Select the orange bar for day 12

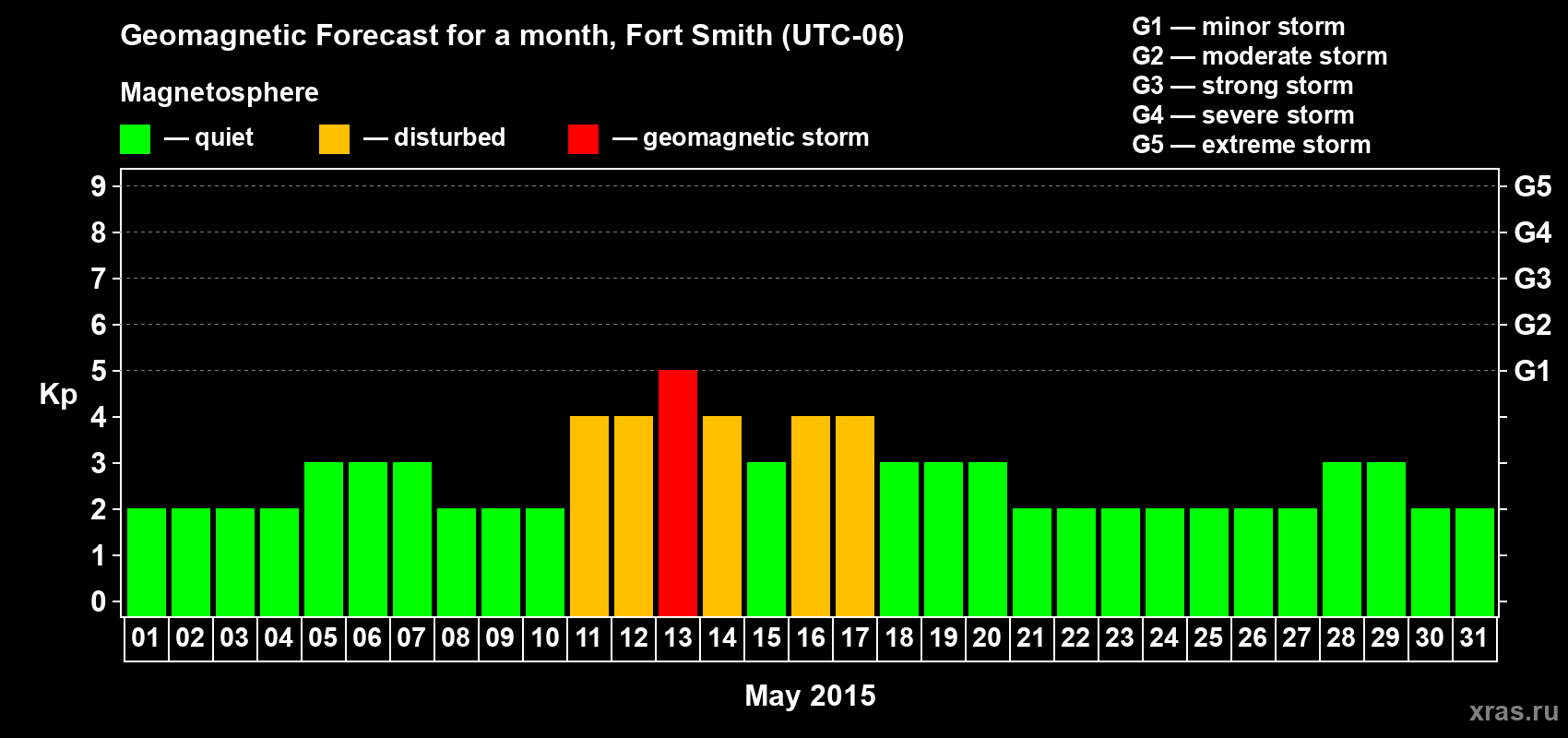[634, 516]
